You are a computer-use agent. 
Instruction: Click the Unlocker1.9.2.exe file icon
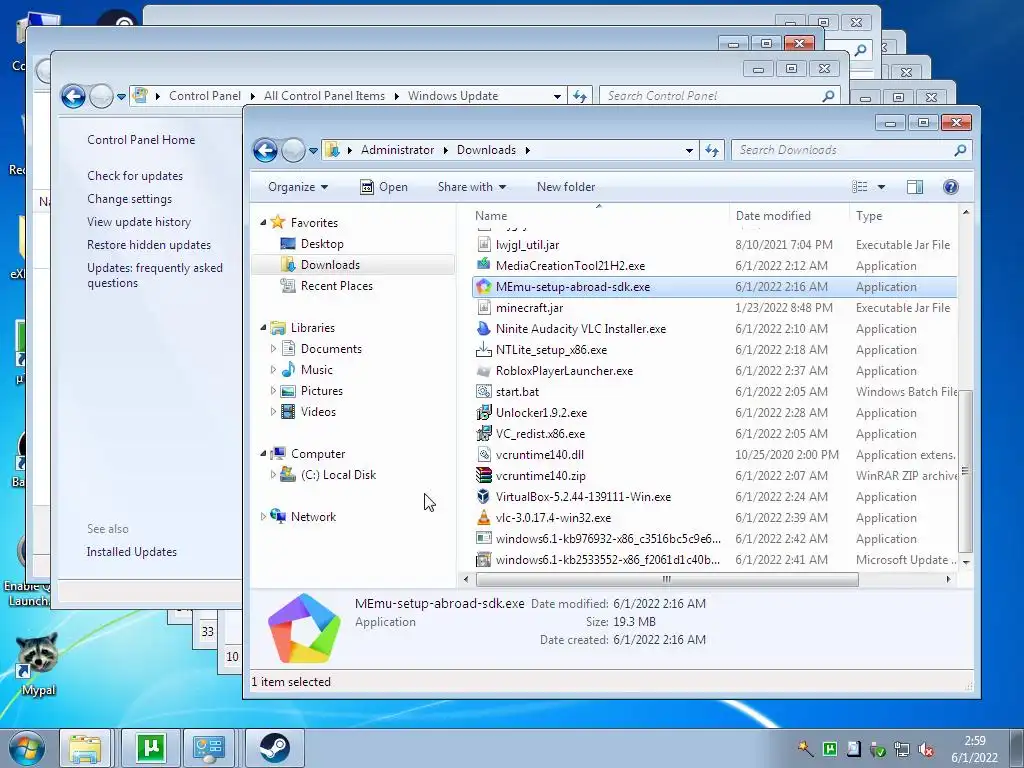pos(483,413)
